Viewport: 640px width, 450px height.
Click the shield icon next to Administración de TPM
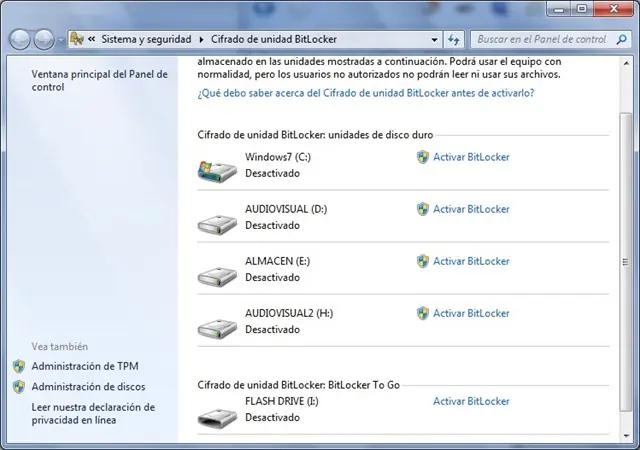point(19,366)
